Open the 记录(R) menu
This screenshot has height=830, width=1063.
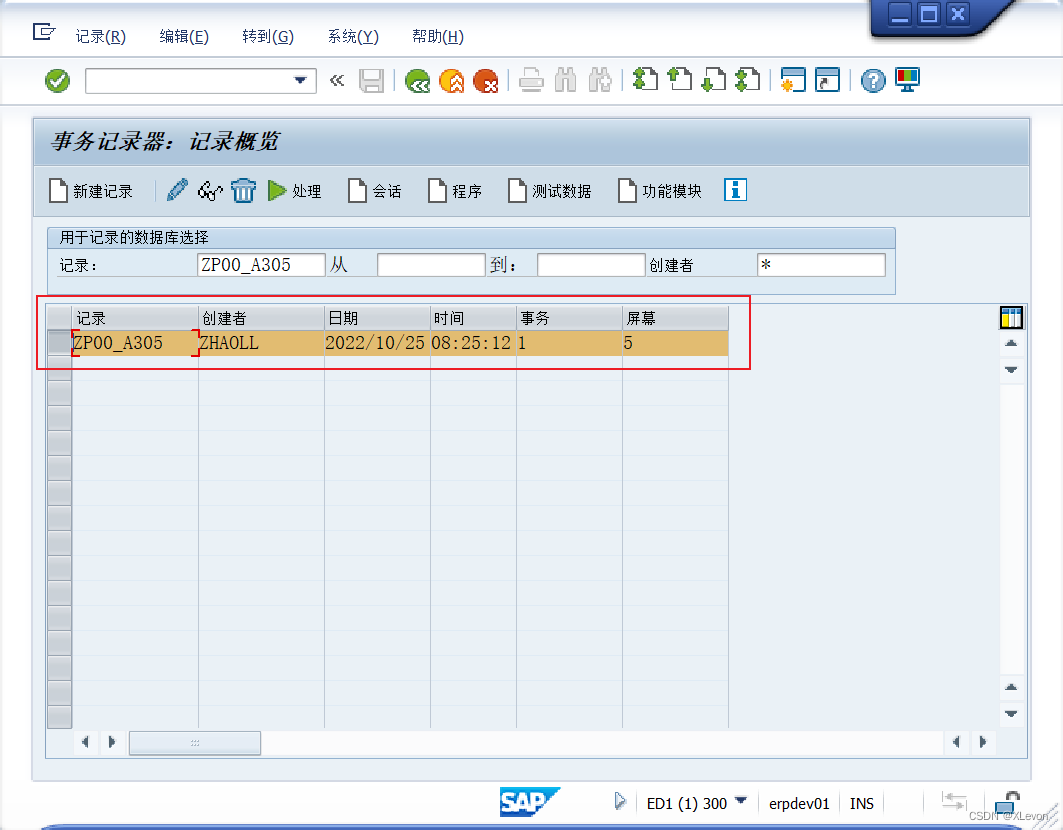coord(100,36)
